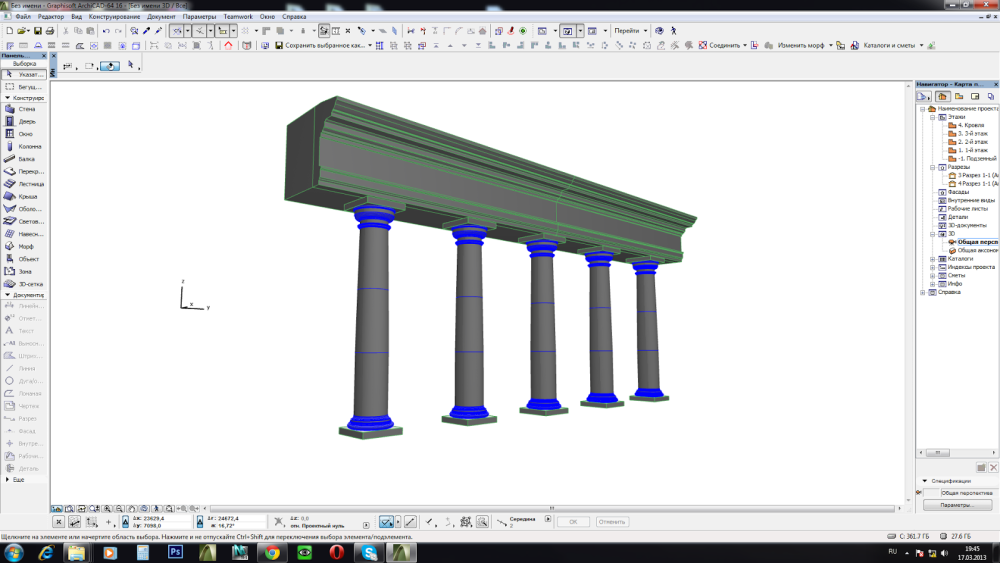Toggle the guide lines button in toolbar

click(x=177, y=31)
